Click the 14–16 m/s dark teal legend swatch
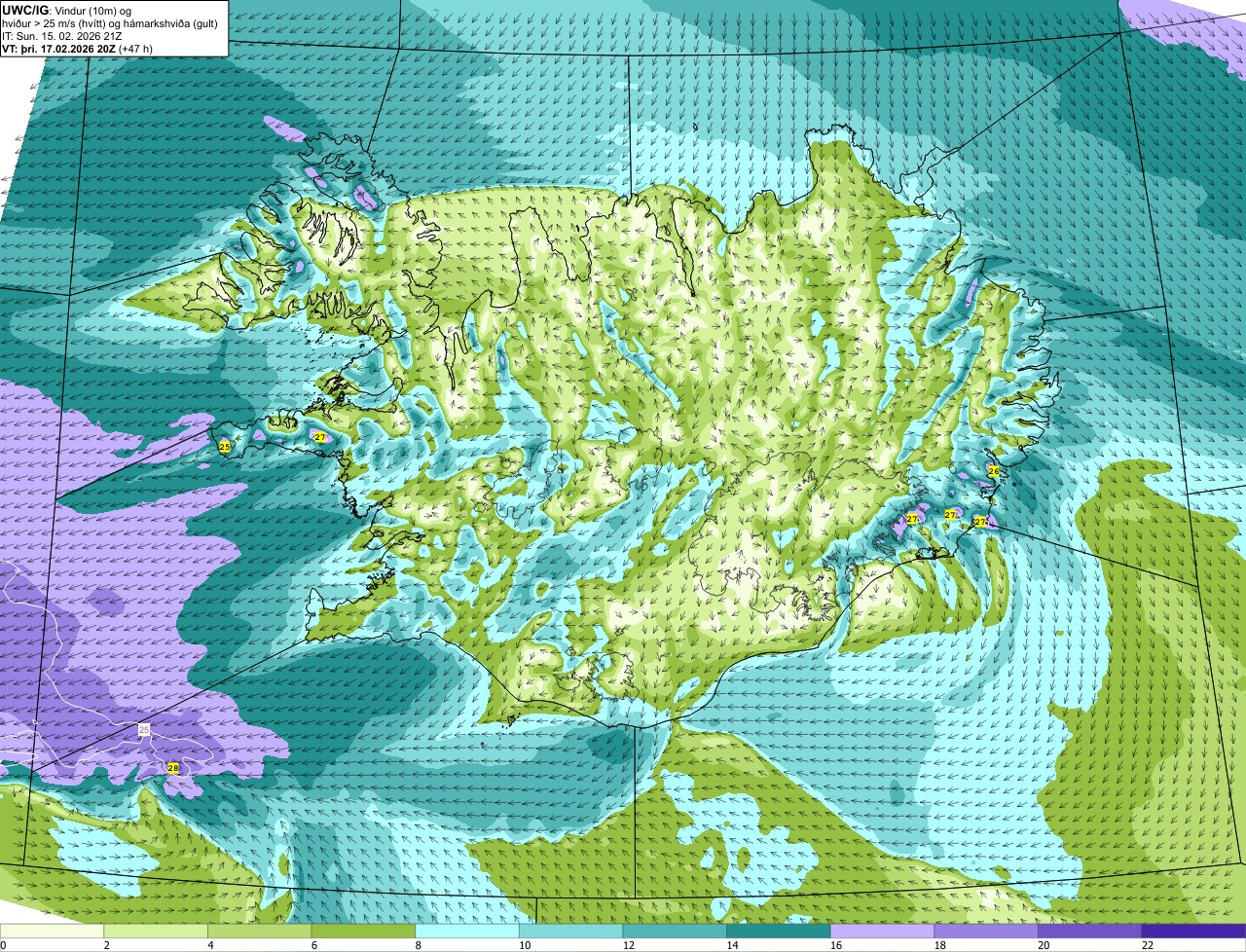This screenshot has height=952, width=1246. 779,931
